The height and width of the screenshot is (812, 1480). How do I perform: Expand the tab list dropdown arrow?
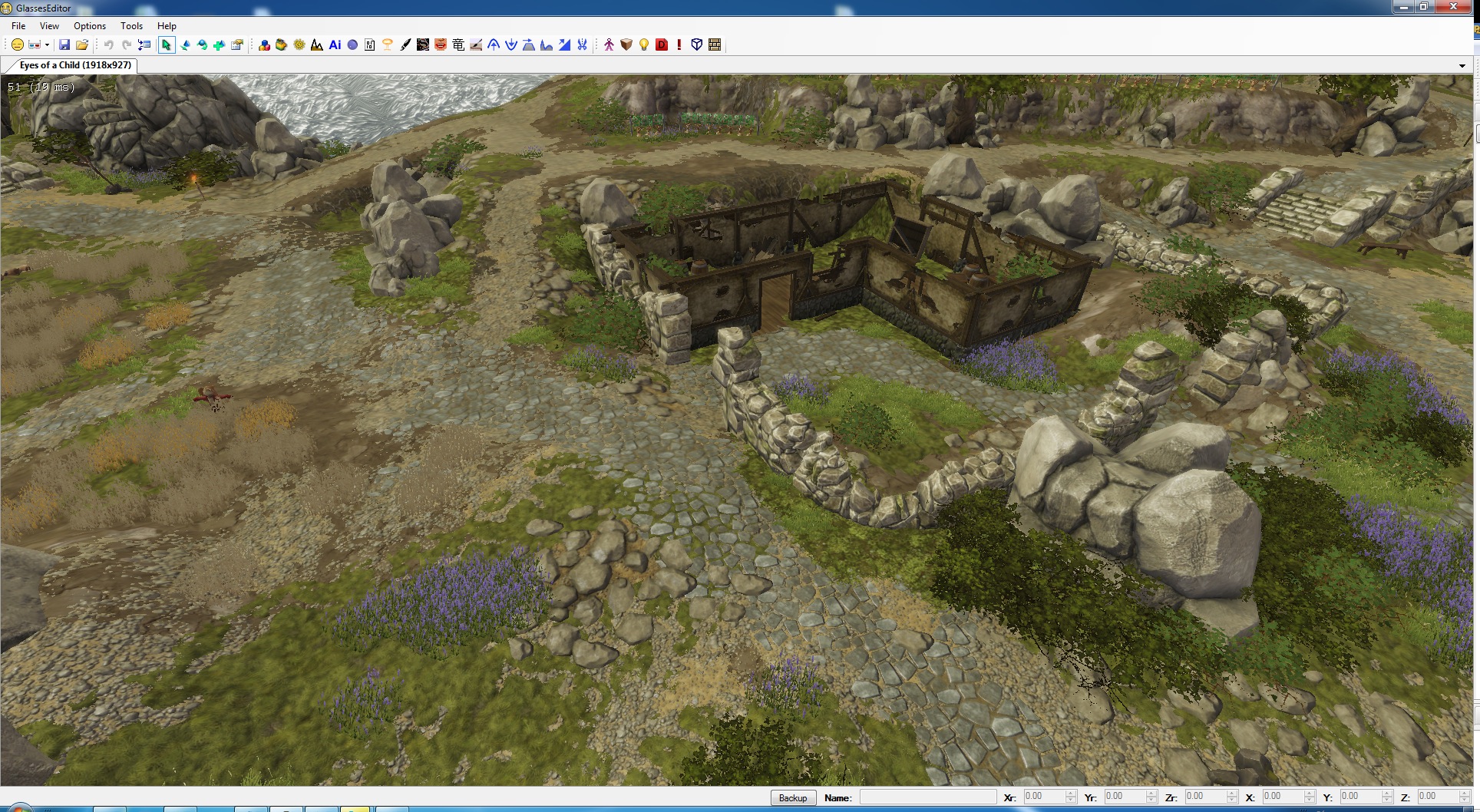pos(1462,66)
